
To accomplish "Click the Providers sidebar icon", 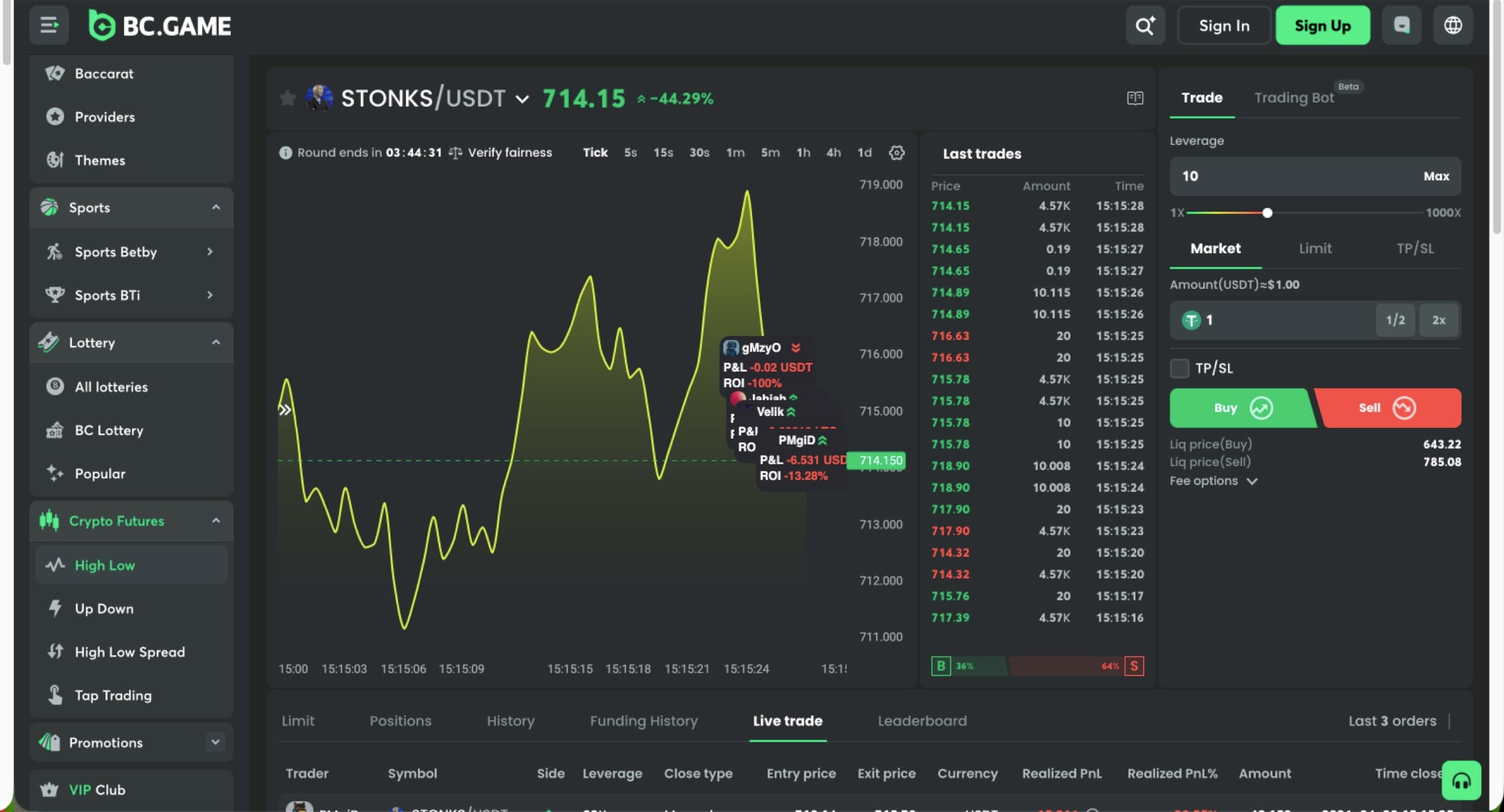I will tap(55, 117).
